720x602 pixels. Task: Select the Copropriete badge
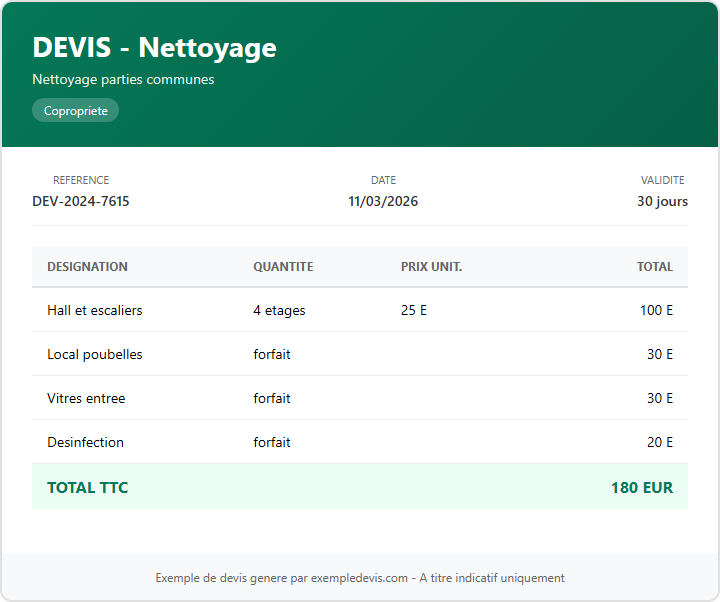75,111
